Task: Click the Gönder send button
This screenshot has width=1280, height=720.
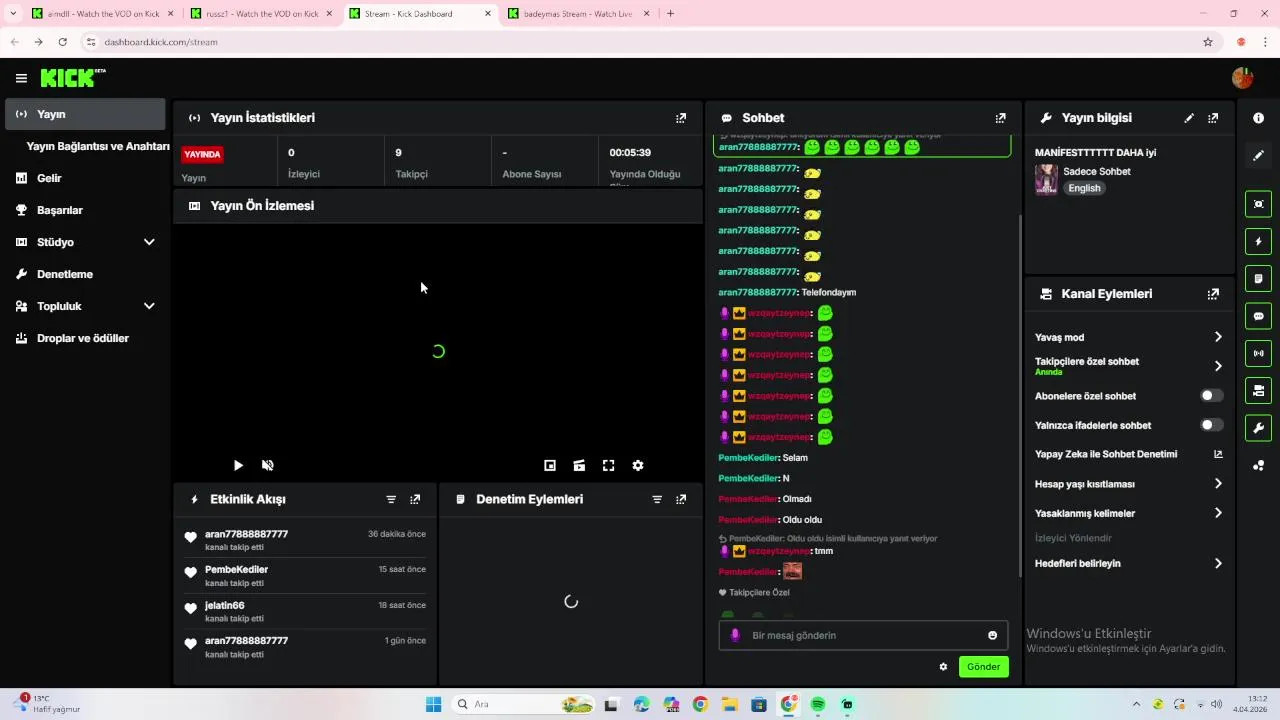Action: tap(984, 667)
